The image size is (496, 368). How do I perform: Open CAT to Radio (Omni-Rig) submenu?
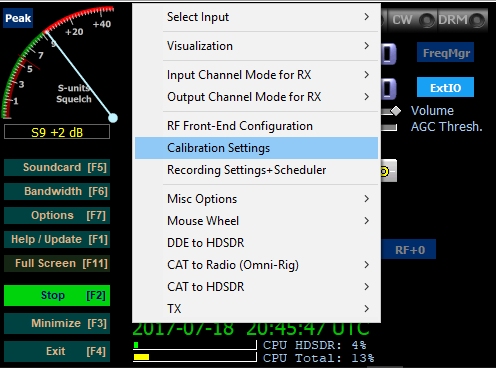point(256,265)
